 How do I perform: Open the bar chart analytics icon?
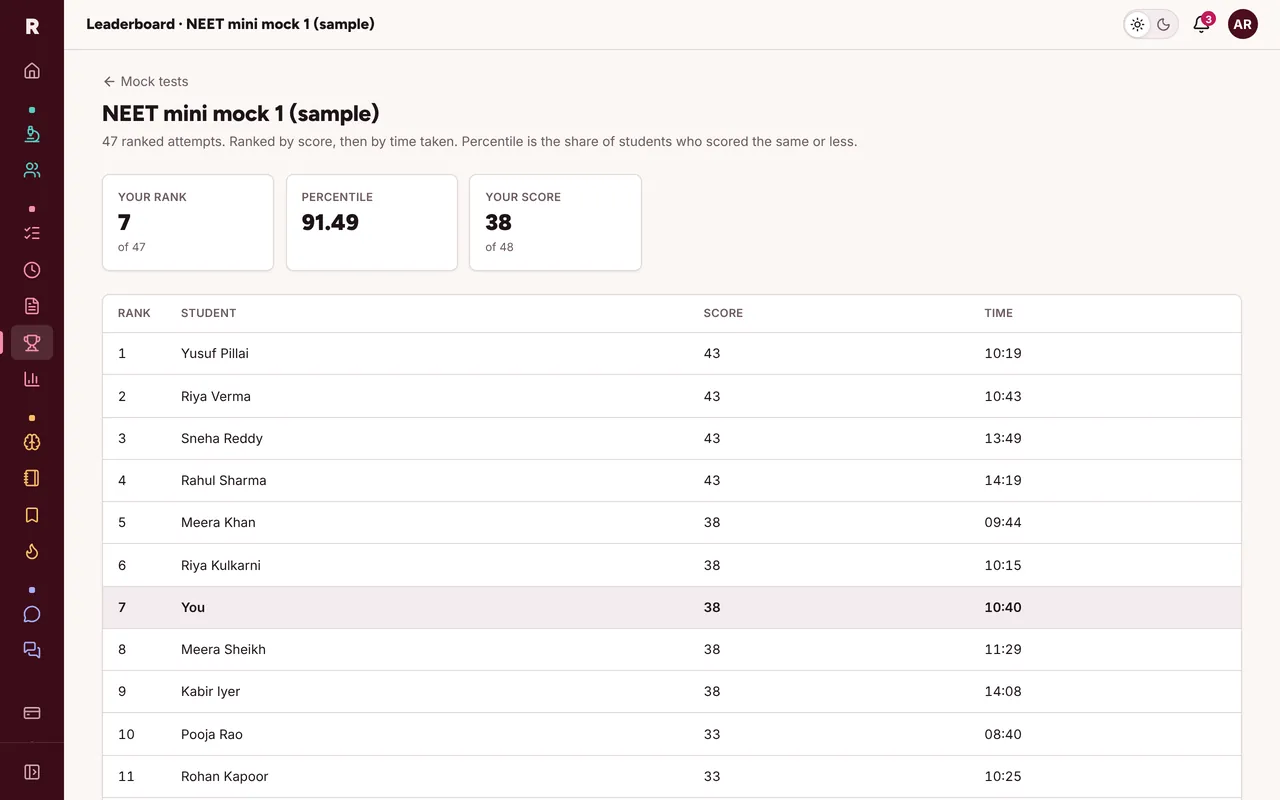32,379
